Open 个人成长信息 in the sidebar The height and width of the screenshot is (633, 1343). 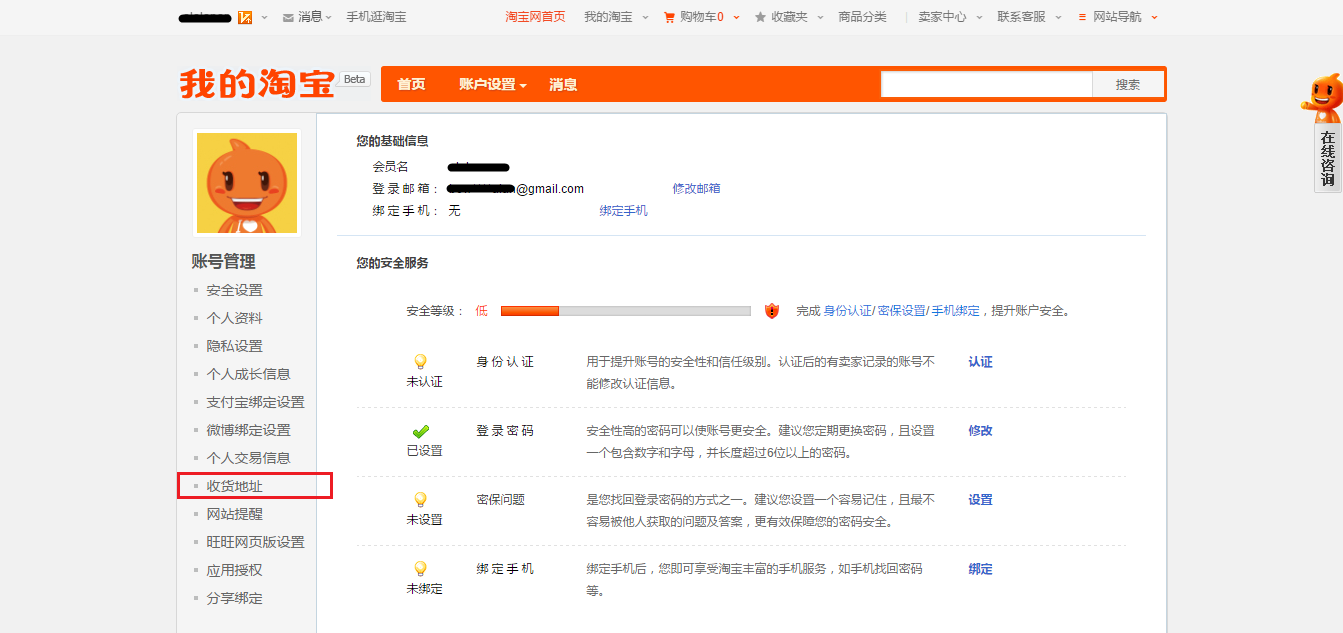[x=249, y=374]
